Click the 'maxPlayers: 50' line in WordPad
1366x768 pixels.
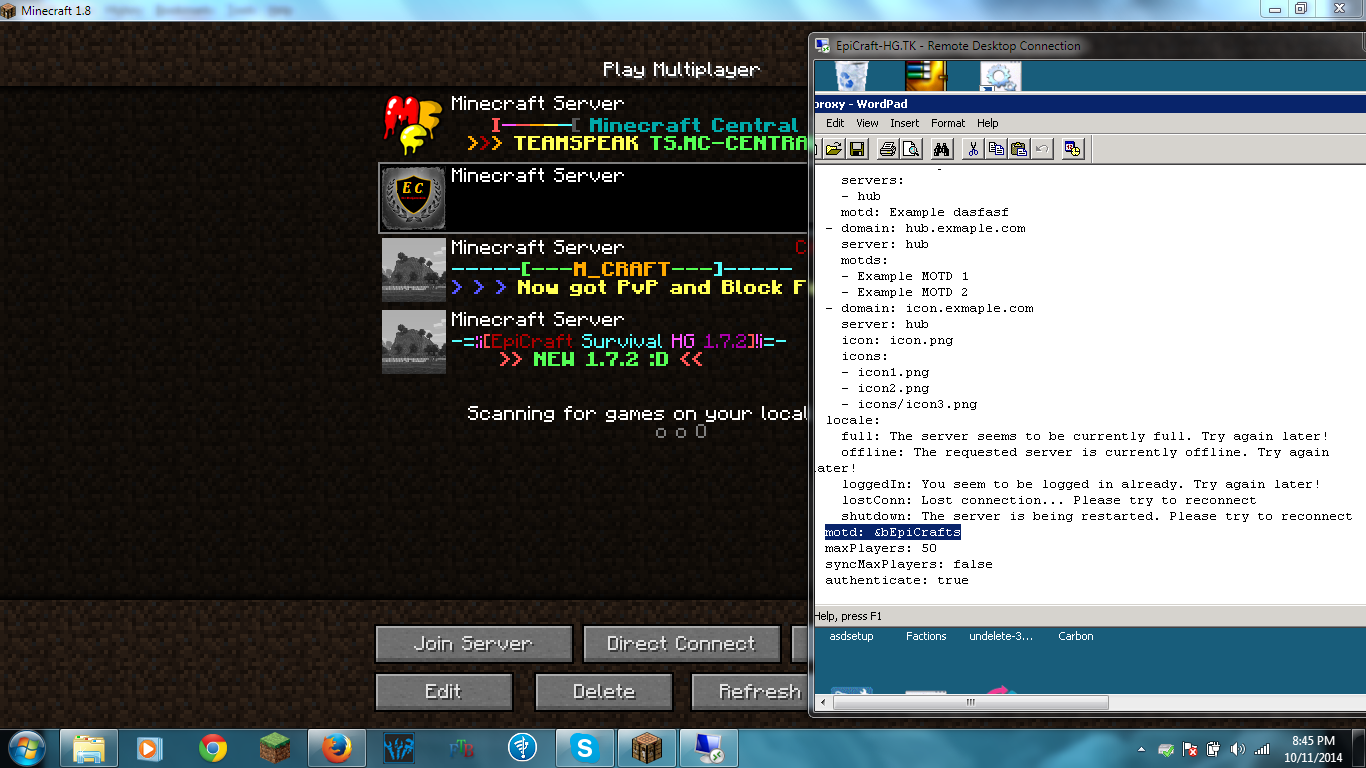pos(880,548)
